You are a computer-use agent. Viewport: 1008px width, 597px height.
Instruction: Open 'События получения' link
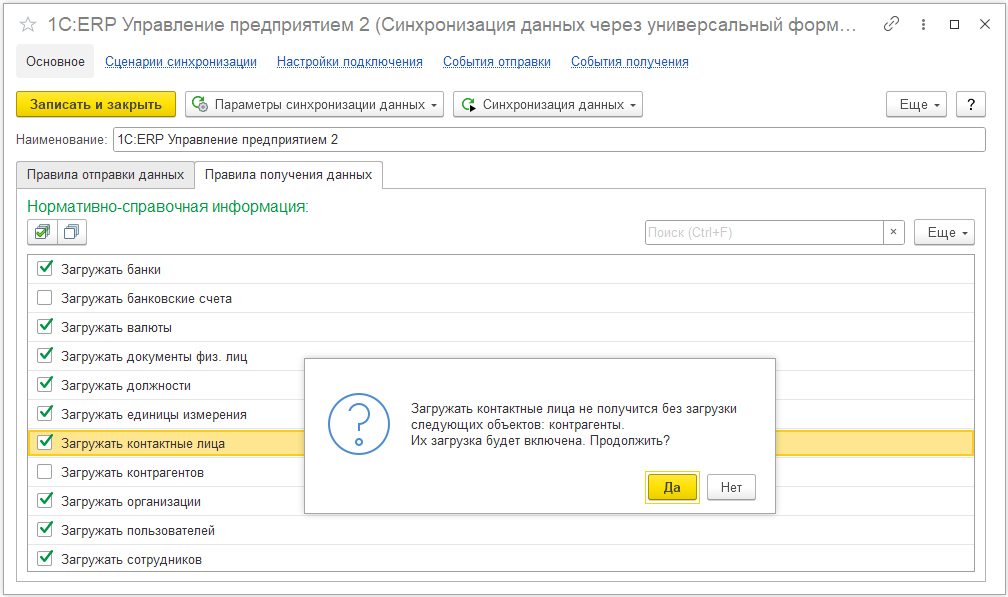[630, 62]
